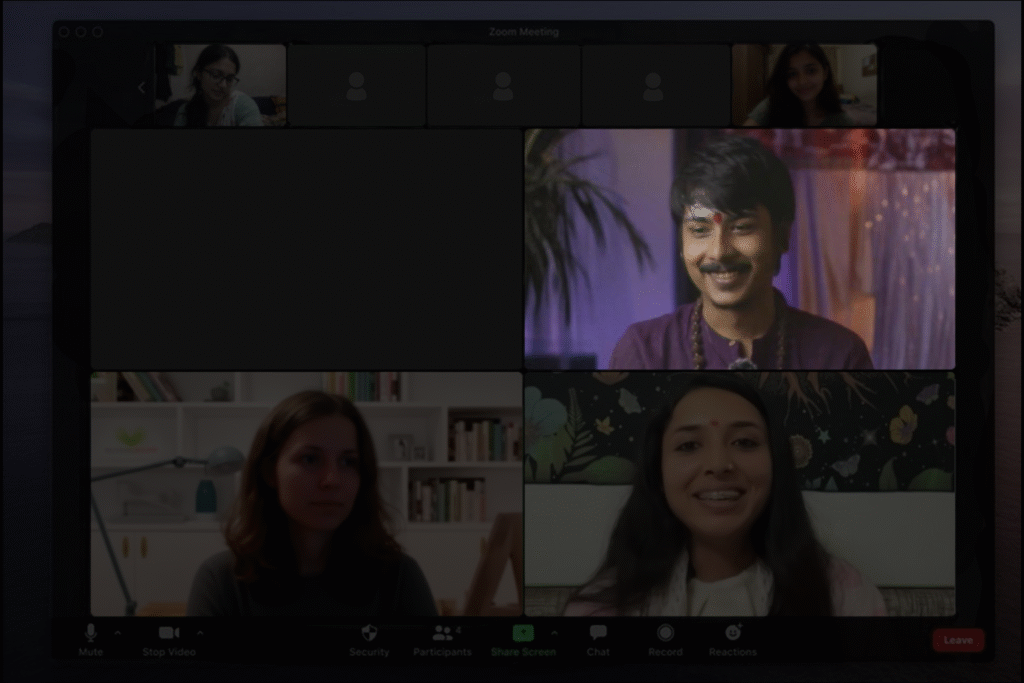Viewport: 1024px width, 683px height.
Task: Select thumbnail of woman wearing glasses
Action: tap(220, 85)
